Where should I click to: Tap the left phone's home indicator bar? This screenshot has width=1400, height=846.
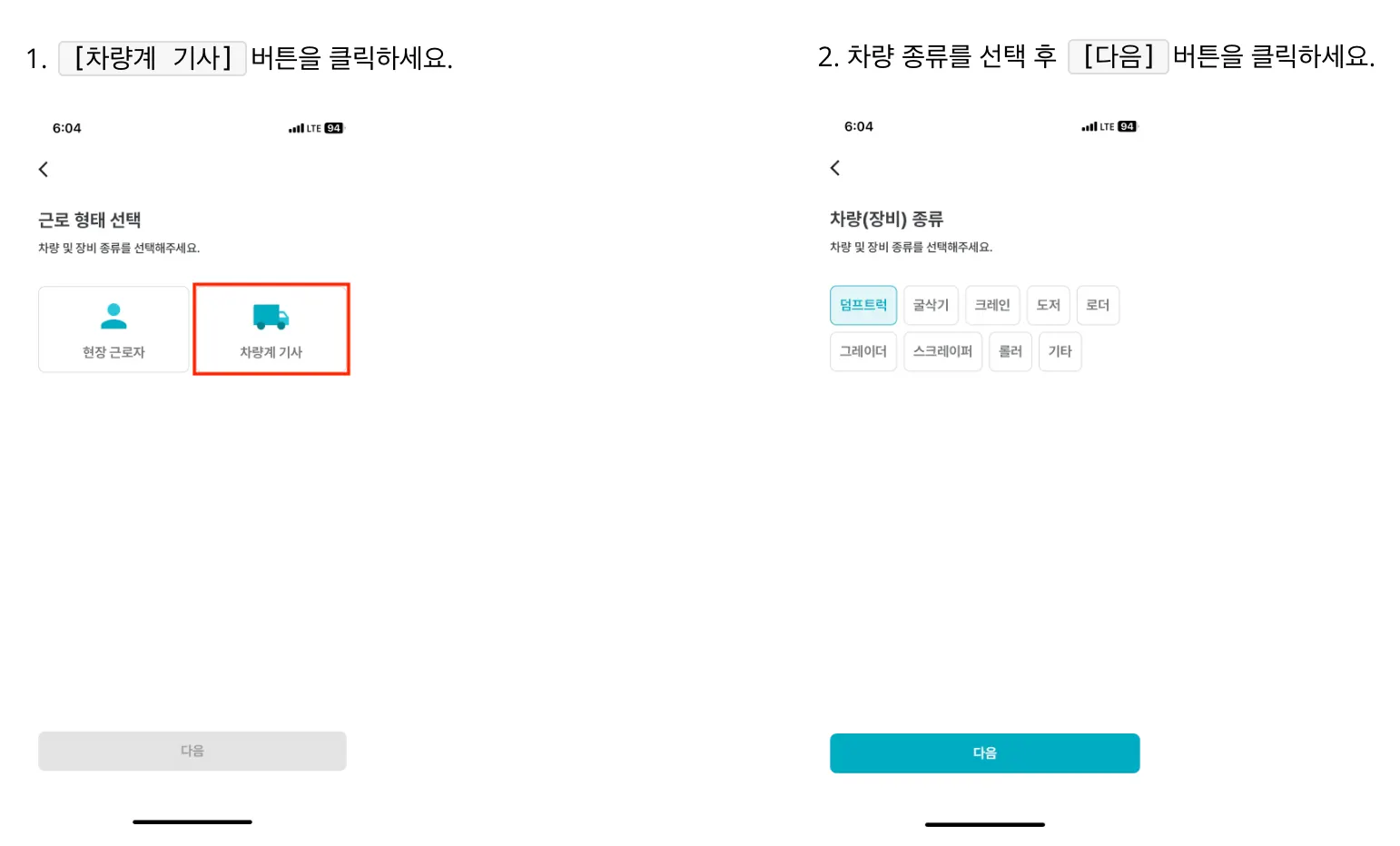pos(192,821)
